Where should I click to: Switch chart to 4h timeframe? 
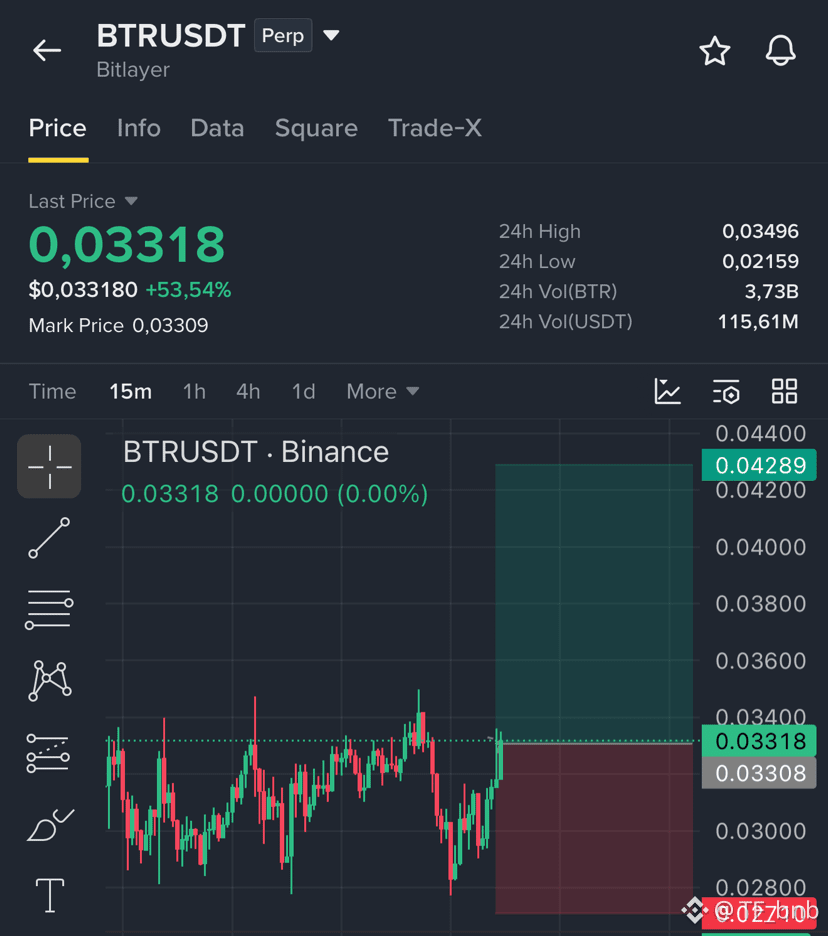(248, 392)
